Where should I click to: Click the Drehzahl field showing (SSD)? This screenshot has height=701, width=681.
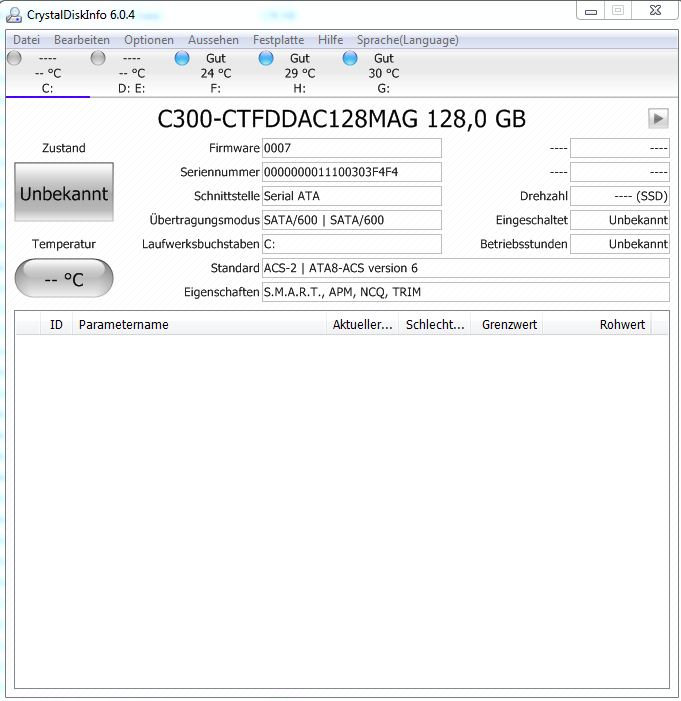tap(620, 196)
